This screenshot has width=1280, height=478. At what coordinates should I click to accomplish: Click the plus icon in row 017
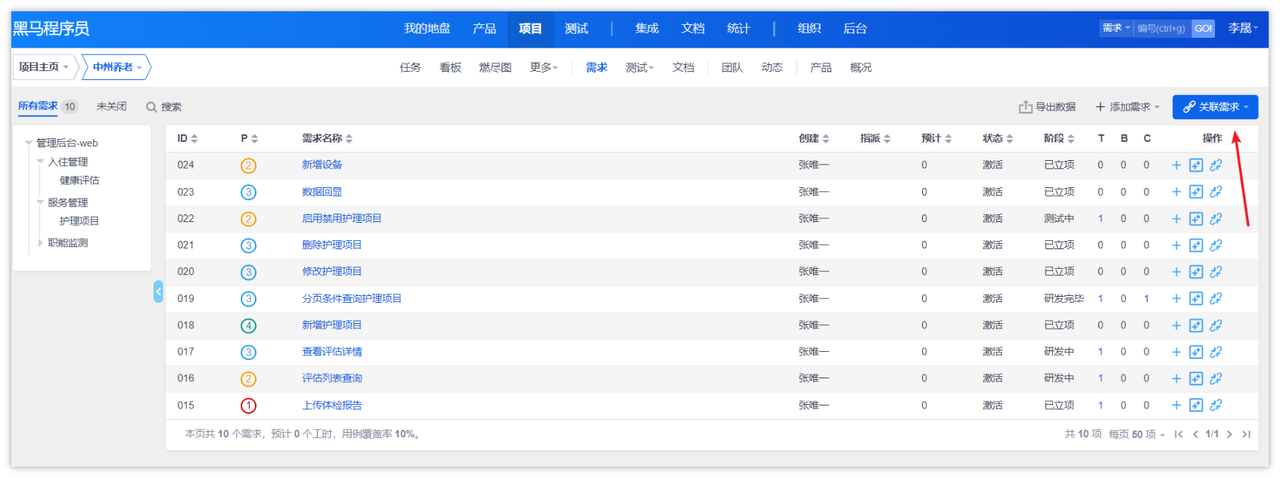click(x=1176, y=352)
